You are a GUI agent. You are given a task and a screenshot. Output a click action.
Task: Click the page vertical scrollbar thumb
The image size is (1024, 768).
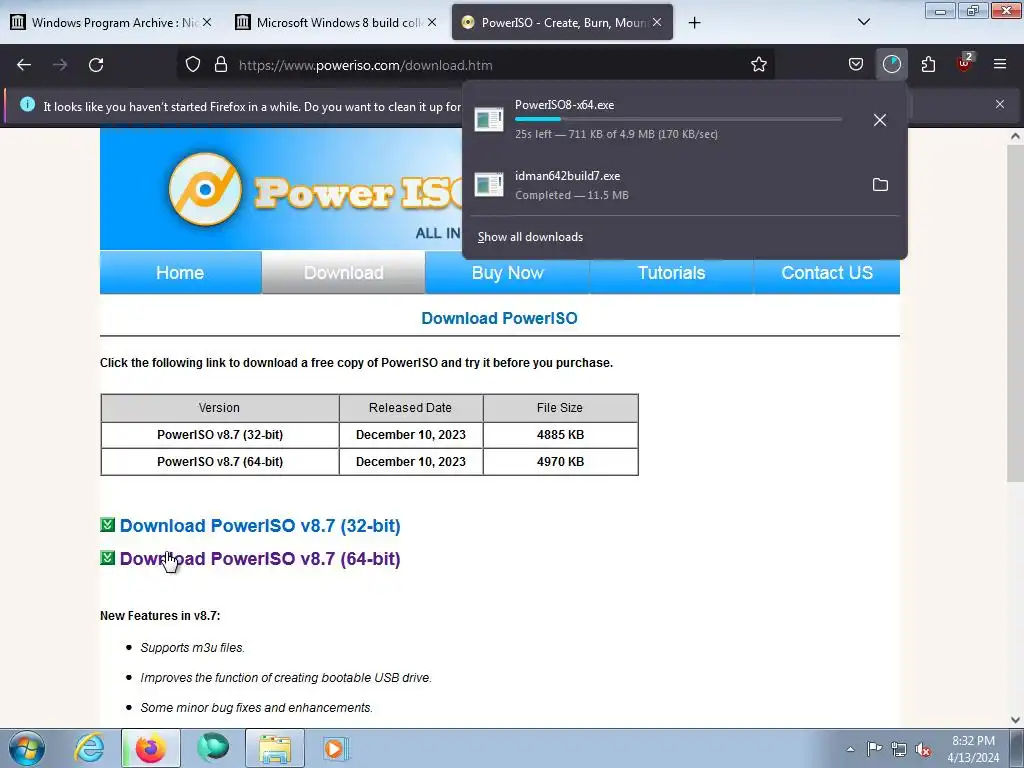1015,313
